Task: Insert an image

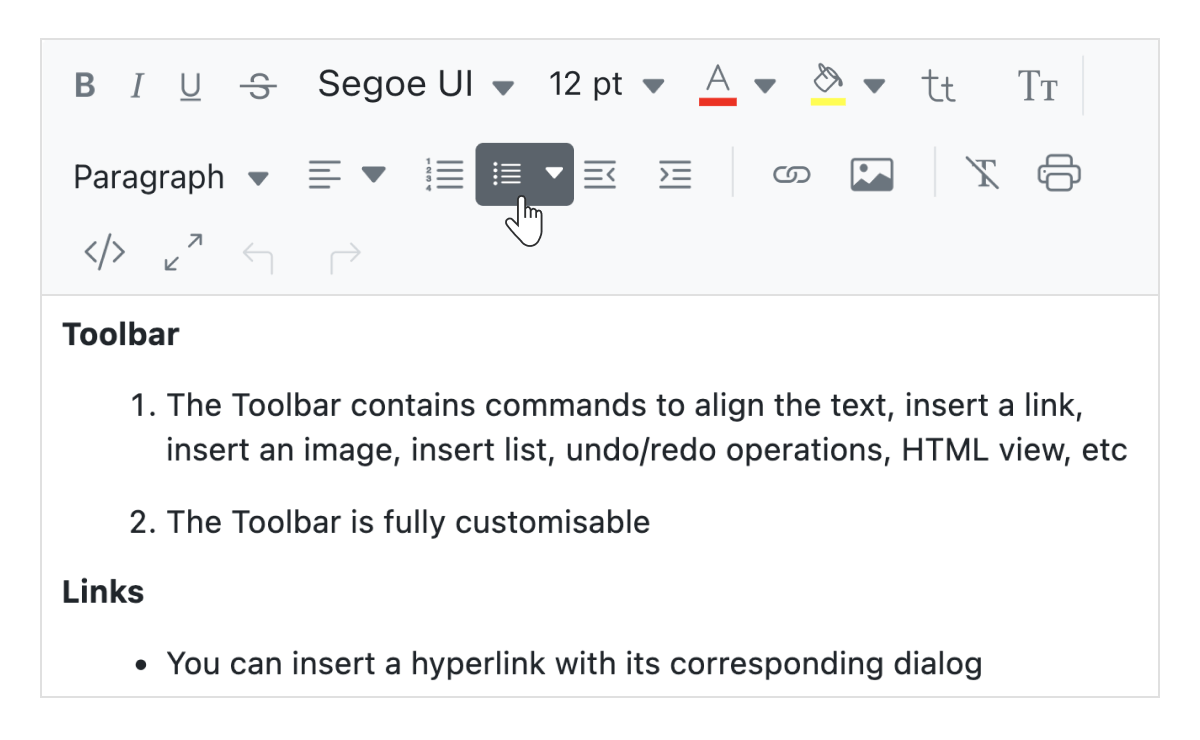Action: tap(871, 174)
